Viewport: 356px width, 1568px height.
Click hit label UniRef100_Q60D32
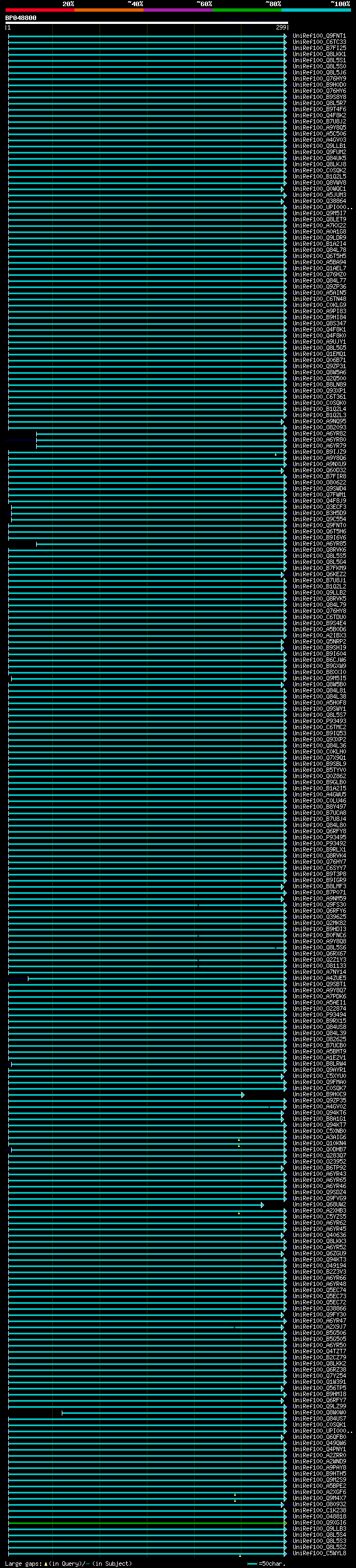[319, 471]
